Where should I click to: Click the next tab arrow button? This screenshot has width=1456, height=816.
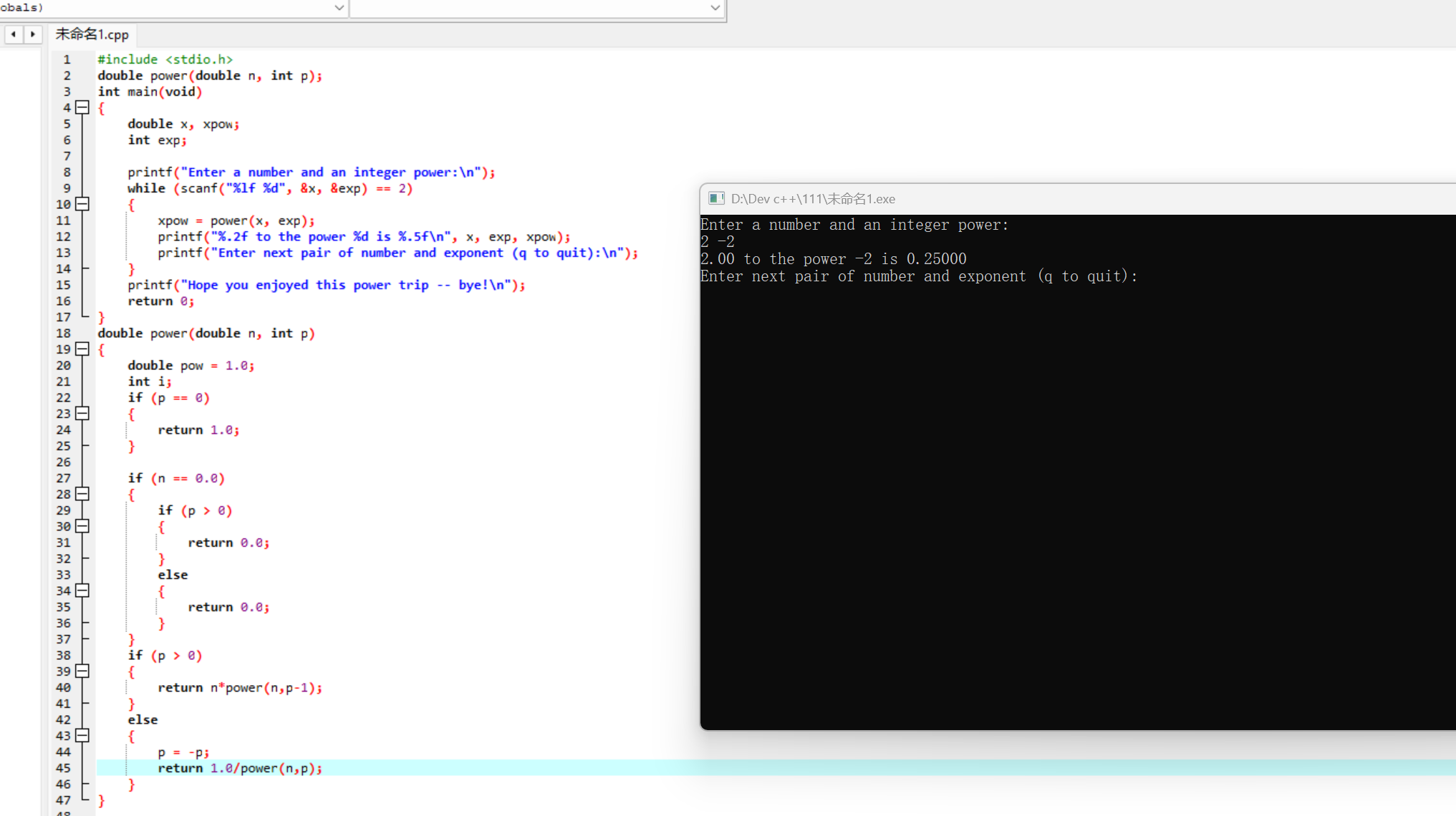point(33,34)
